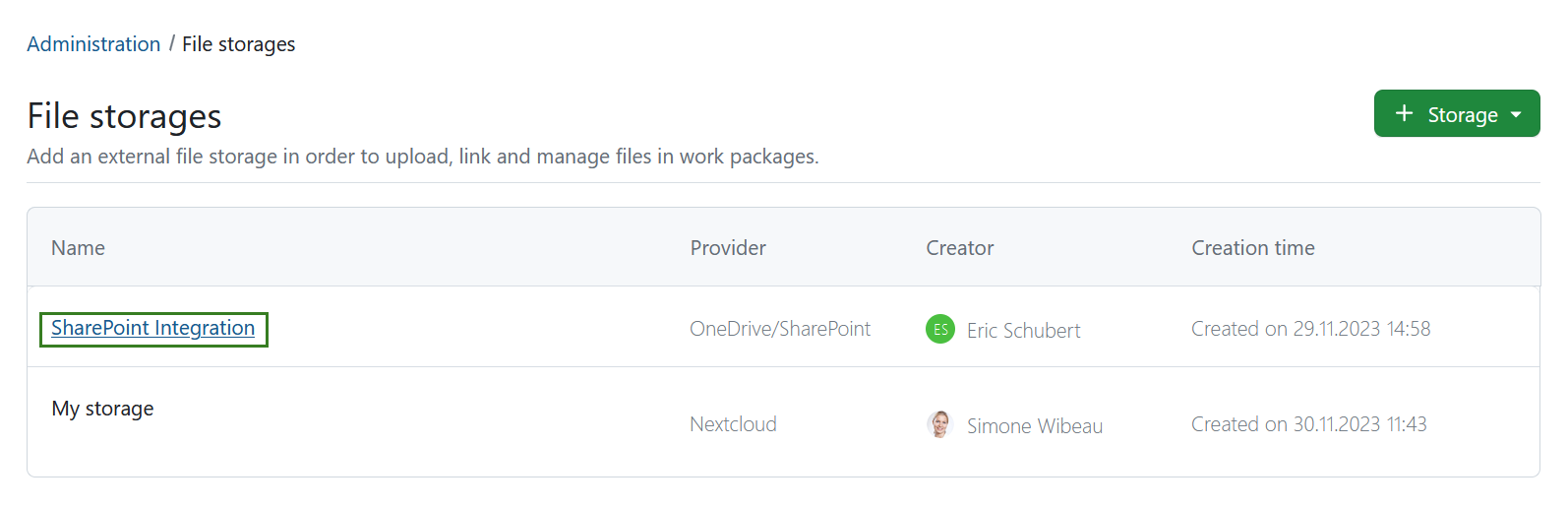Click the File storages breadcrumb item
The width and height of the screenshot is (1568, 509).
point(238,44)
